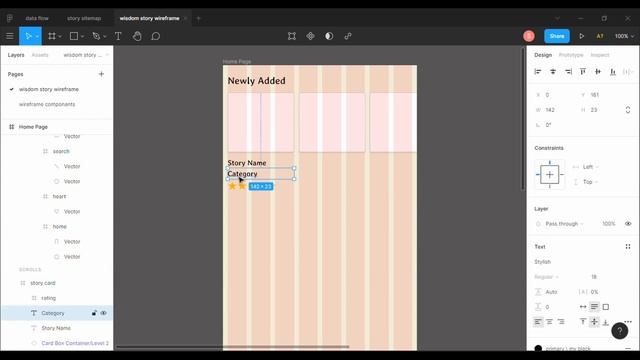Select fixed size text resizing
This screenshot has height=360, width=640.
click(606, 307)
